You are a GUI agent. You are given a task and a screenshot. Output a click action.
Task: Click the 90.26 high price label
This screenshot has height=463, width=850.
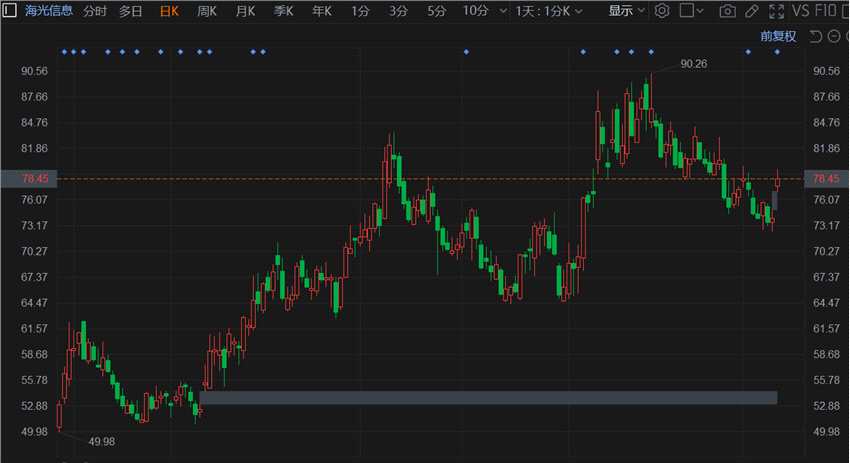[x=693, y=64]
